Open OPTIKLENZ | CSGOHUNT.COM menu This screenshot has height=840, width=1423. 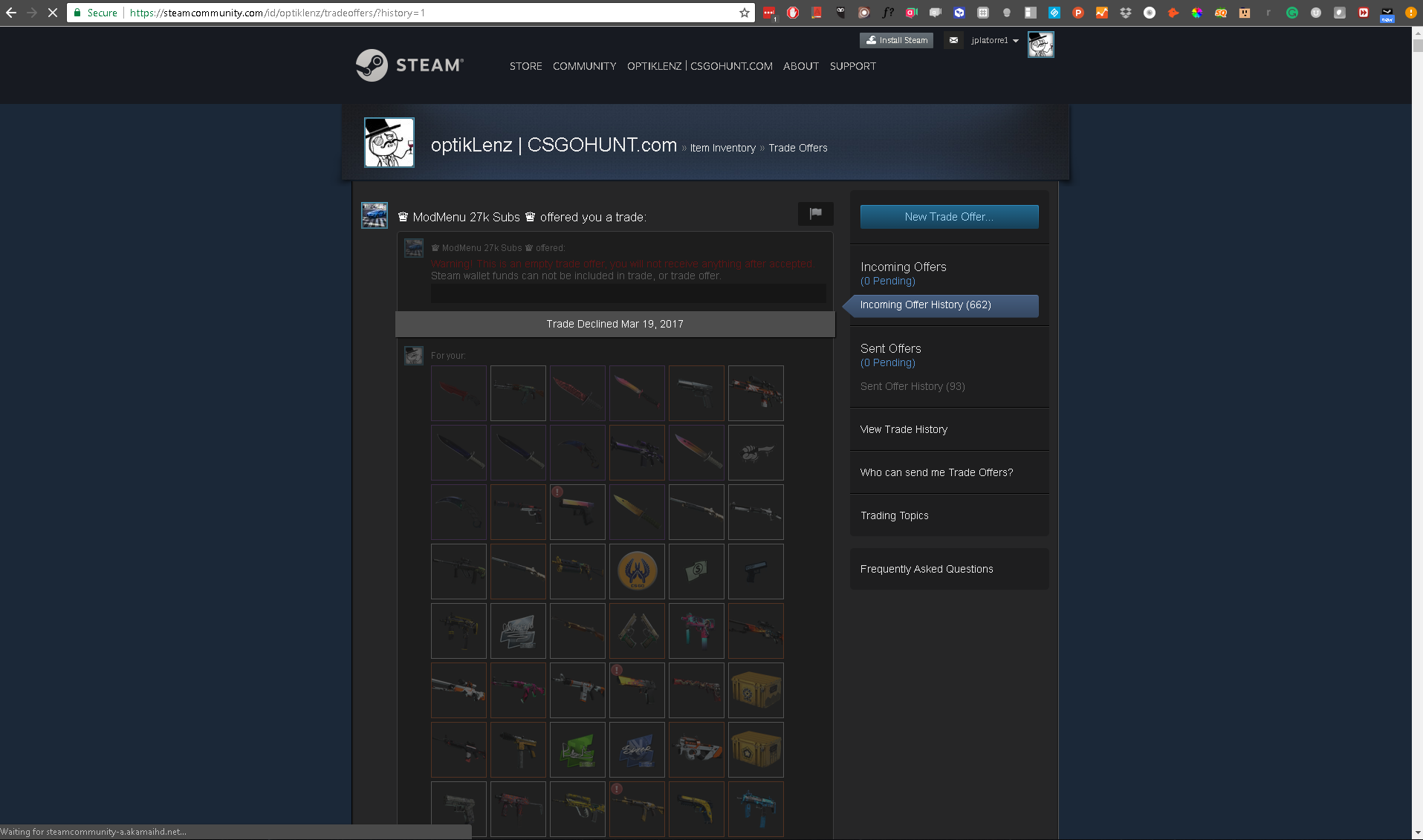point(700,66)
